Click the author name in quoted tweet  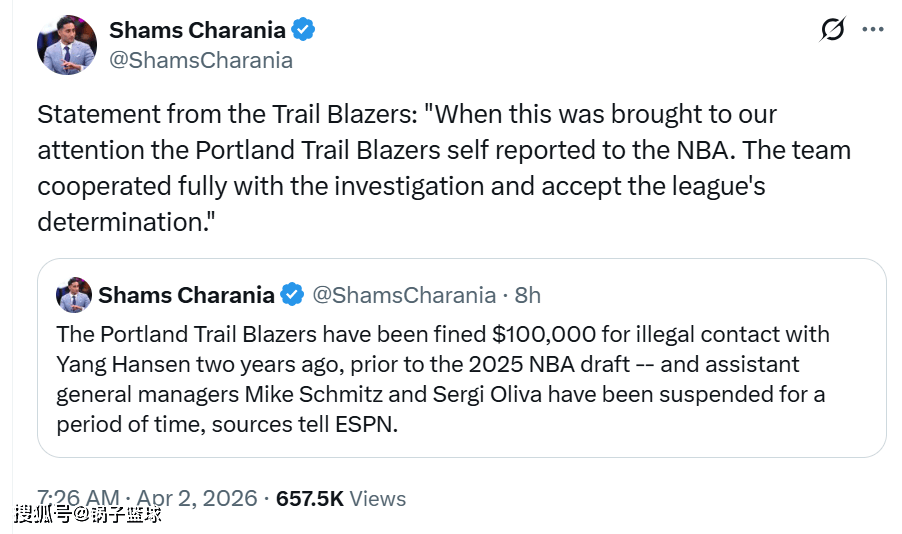coord(186,295)
